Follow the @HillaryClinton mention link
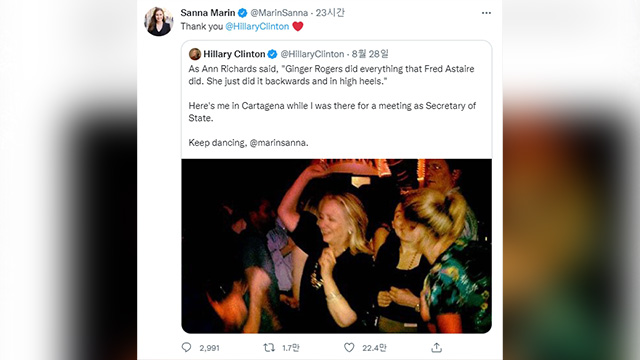This screenshot has width=640, height=360. [257, 27]
